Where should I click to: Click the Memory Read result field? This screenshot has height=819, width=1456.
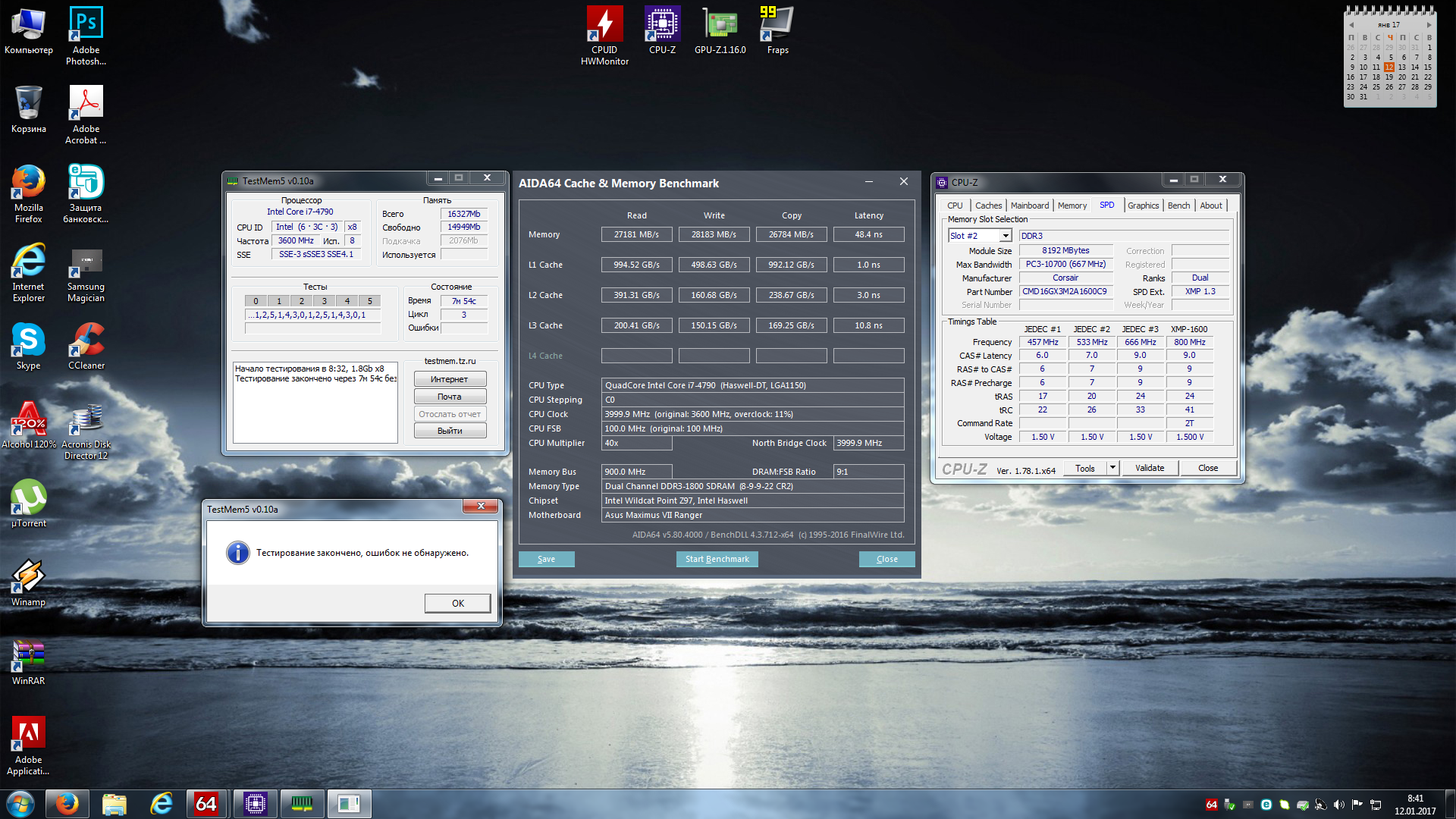[636, 234]
